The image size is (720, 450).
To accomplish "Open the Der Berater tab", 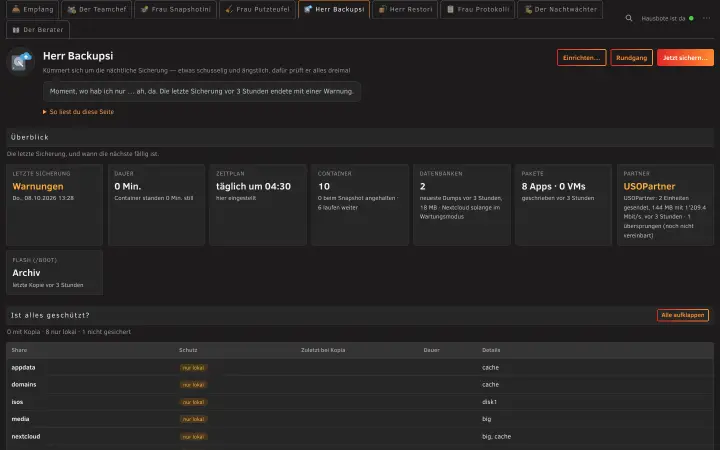I will [38, 29].
